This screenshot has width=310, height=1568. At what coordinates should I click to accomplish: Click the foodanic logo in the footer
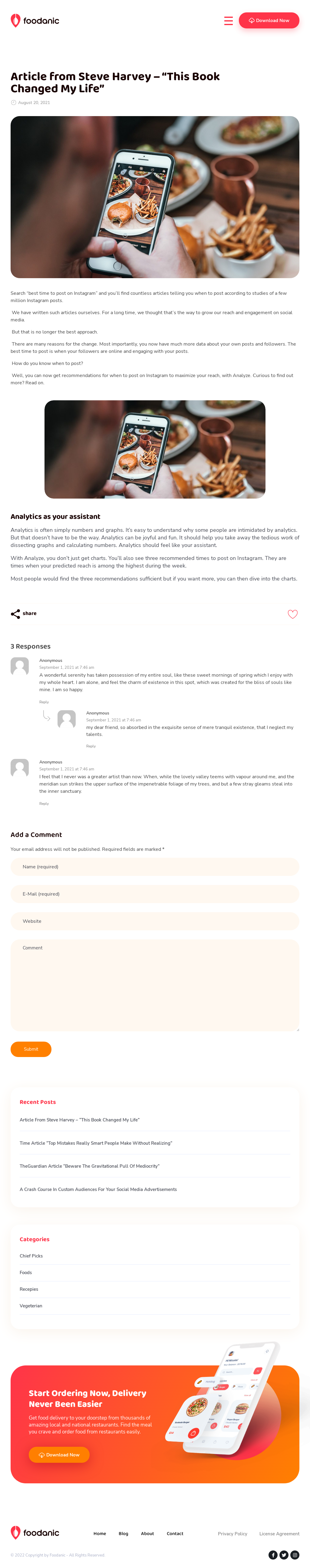click(x=35, y=1533)
